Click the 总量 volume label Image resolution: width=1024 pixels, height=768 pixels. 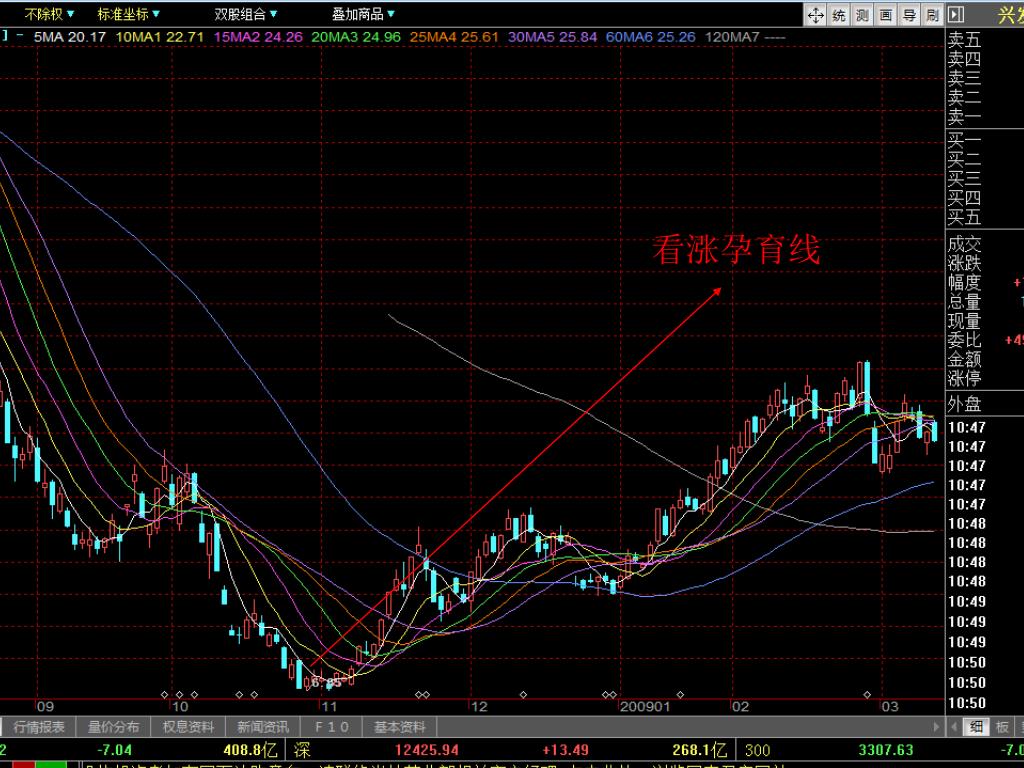(965, 302)
